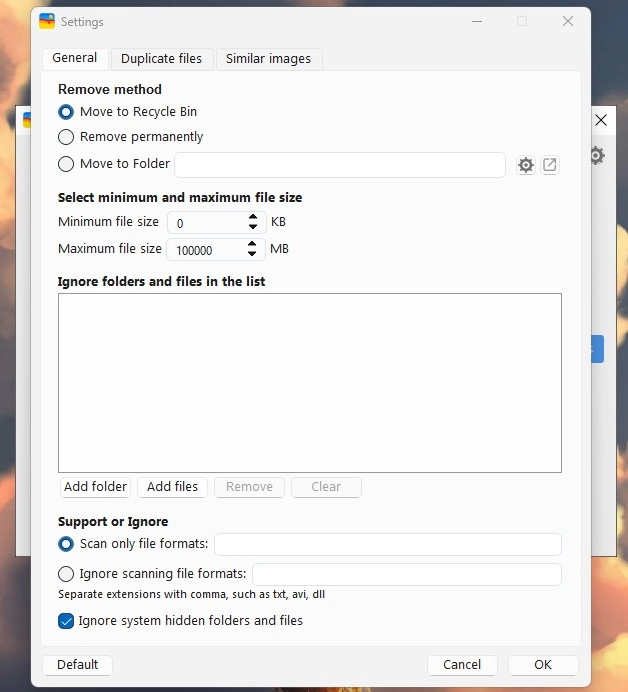Uncheck Ignore system hidden folders and files
The image size is (628, 692).
point(66,621)
